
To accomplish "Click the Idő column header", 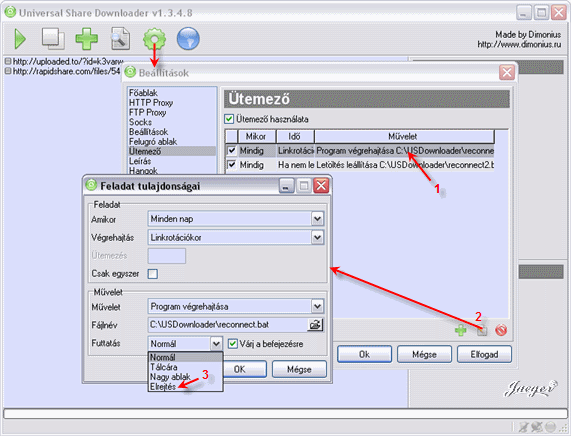I will click(x=295, y=137).
